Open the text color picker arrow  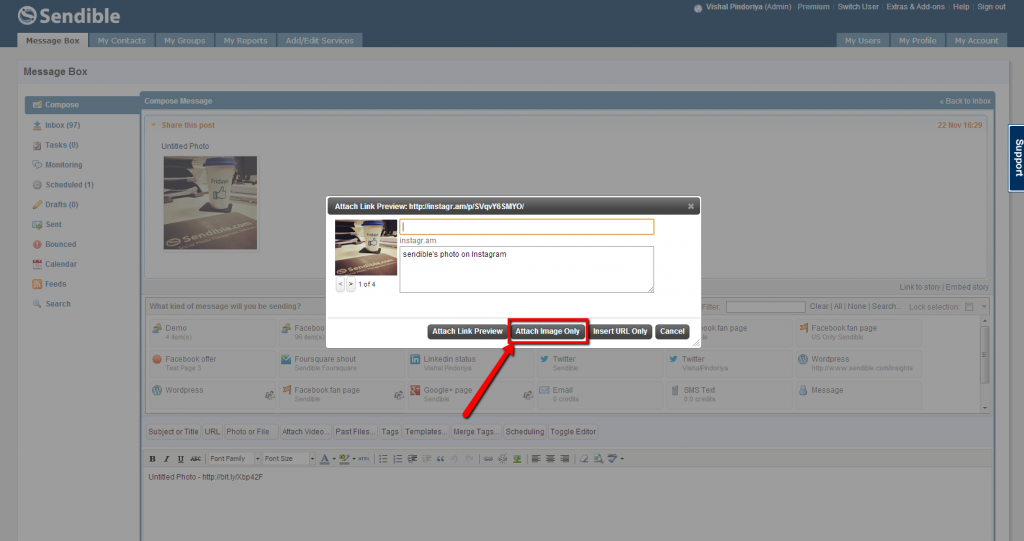tap(333, 459)
